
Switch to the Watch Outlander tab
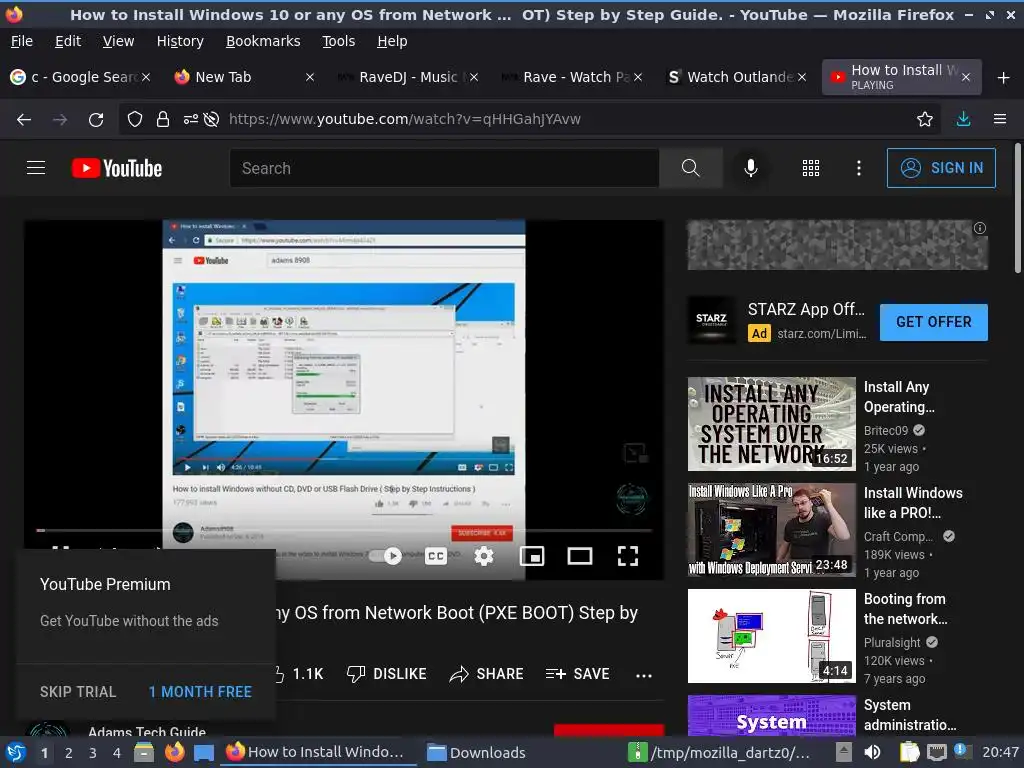tap(735, 77)
